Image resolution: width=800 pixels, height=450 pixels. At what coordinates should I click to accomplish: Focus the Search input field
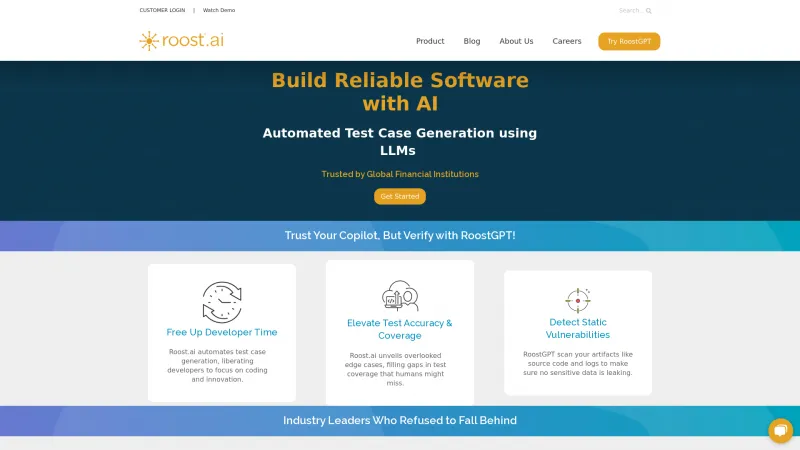631,10
